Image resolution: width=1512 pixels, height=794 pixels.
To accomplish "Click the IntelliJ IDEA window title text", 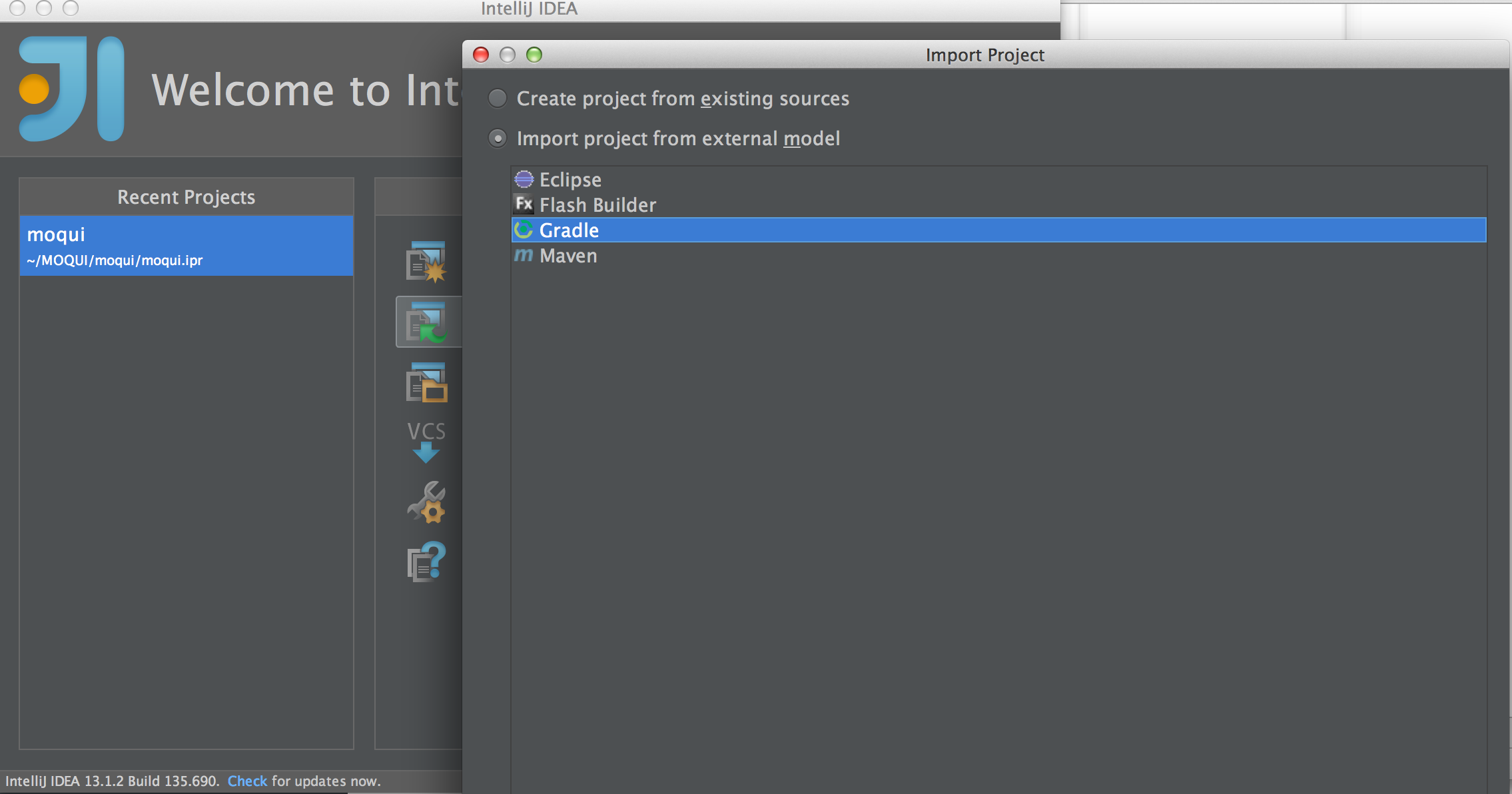I will click(530, 9).
